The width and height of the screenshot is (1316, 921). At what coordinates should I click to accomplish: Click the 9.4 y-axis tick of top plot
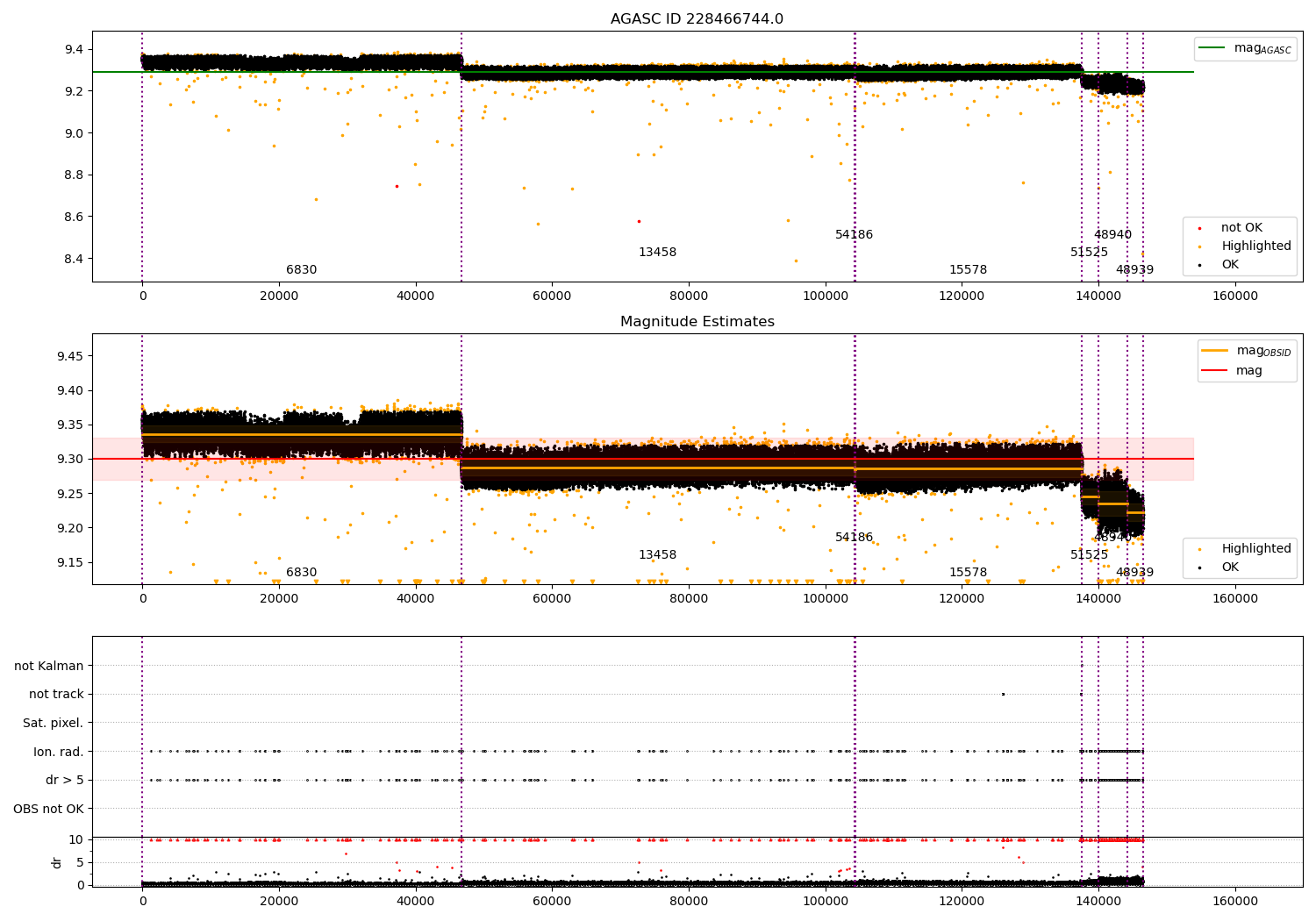[74, 49]
